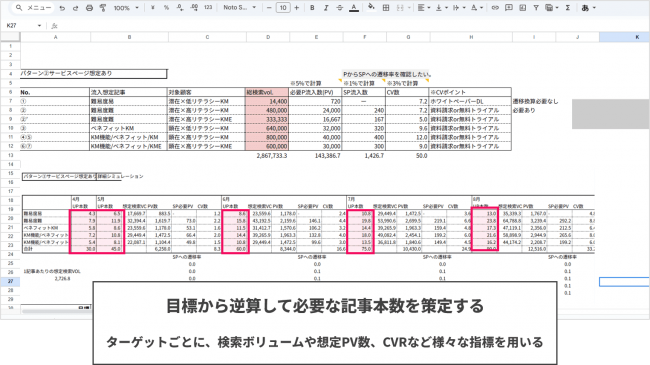Screen dimensions: 650x365
Task: Click the K27 name box
Action: click(20, 25)
